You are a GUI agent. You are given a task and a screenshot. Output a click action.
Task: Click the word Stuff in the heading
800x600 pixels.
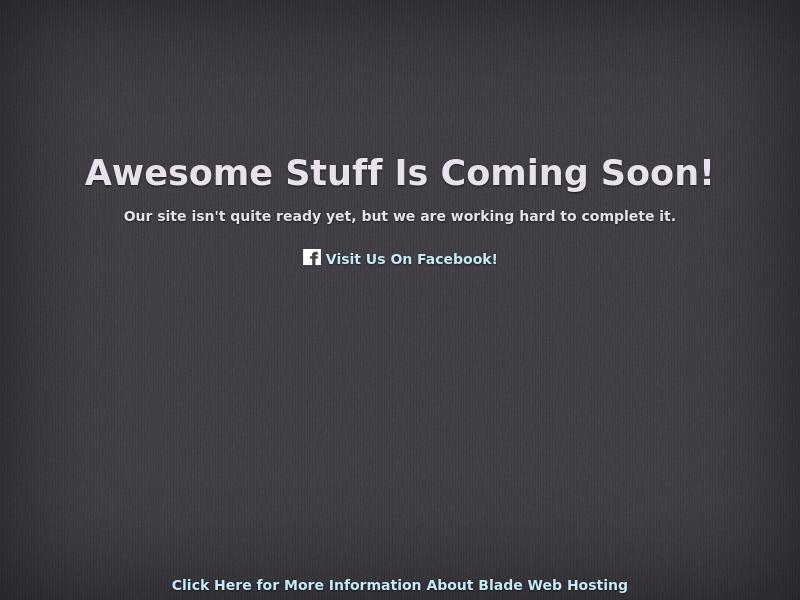(334, 172)
